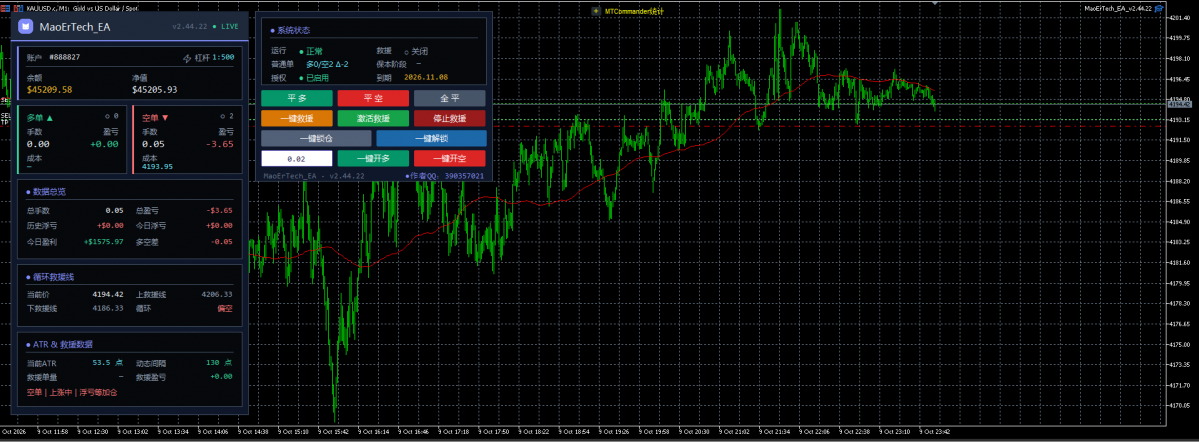Screen dimensions: 1199x442
Task: Click the MaoErTech_EA cat logo icon
Action: (x=25, y=27)
